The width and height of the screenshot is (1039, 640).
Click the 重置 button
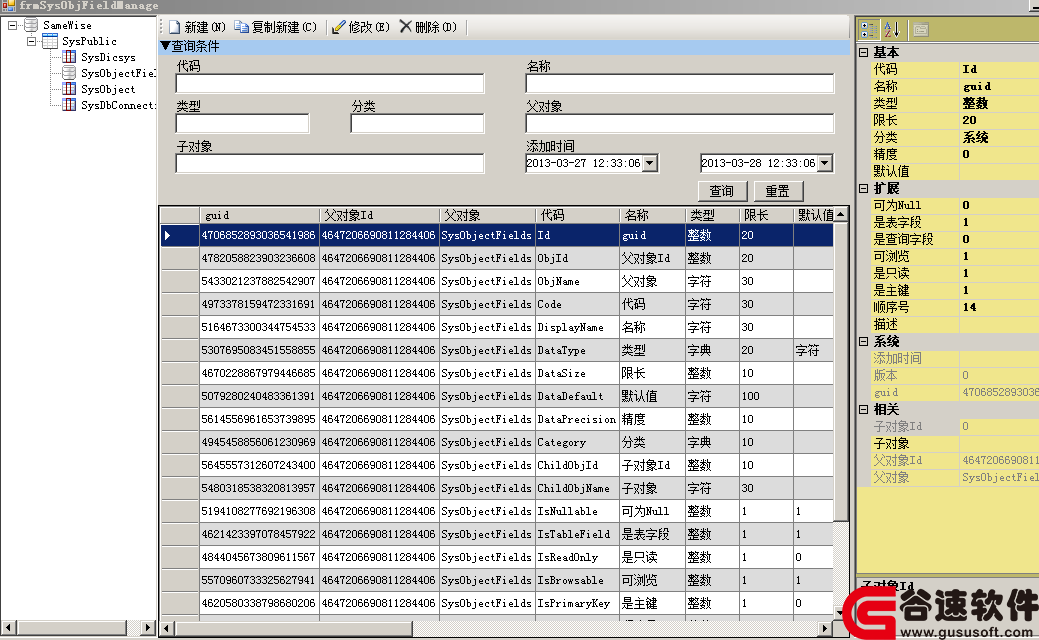778,191
